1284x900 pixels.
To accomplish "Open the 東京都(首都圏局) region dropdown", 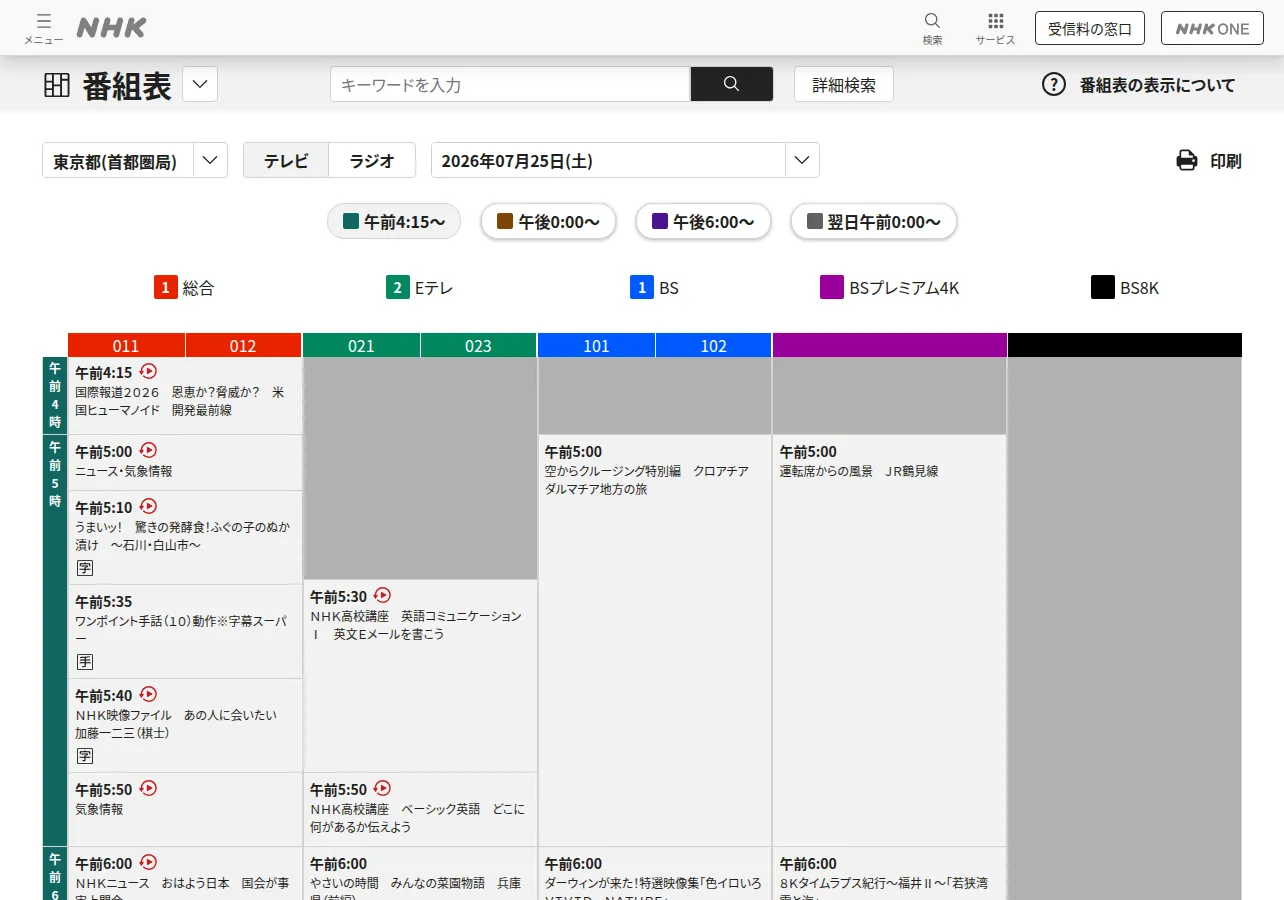I will pyautogui.click(x=135, y=160).
